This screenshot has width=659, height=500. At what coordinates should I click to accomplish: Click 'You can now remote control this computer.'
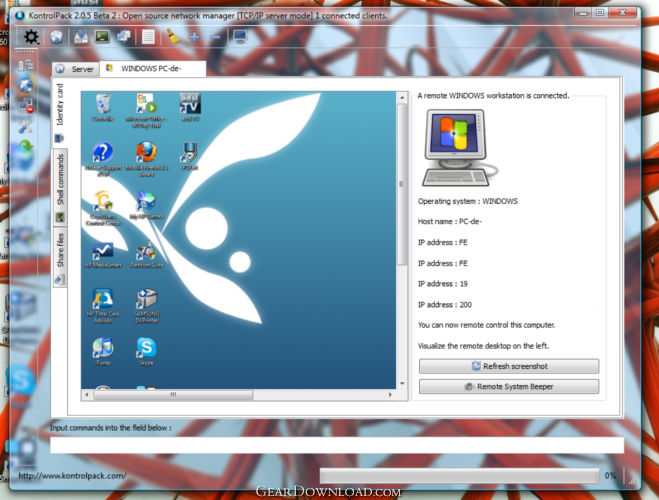(x=486, y=325)
